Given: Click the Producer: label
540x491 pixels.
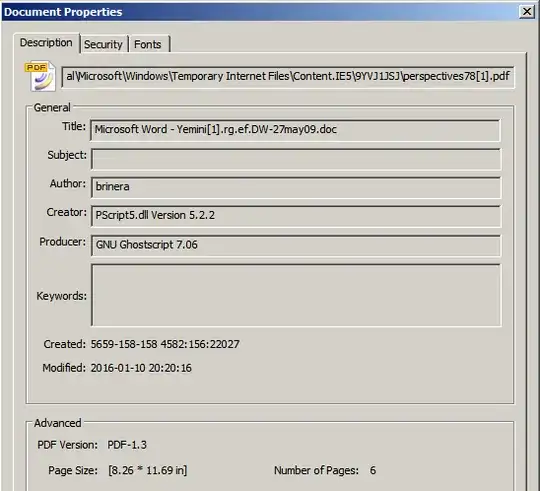Looking at the screenshot, I should click(x=62, y=242).
